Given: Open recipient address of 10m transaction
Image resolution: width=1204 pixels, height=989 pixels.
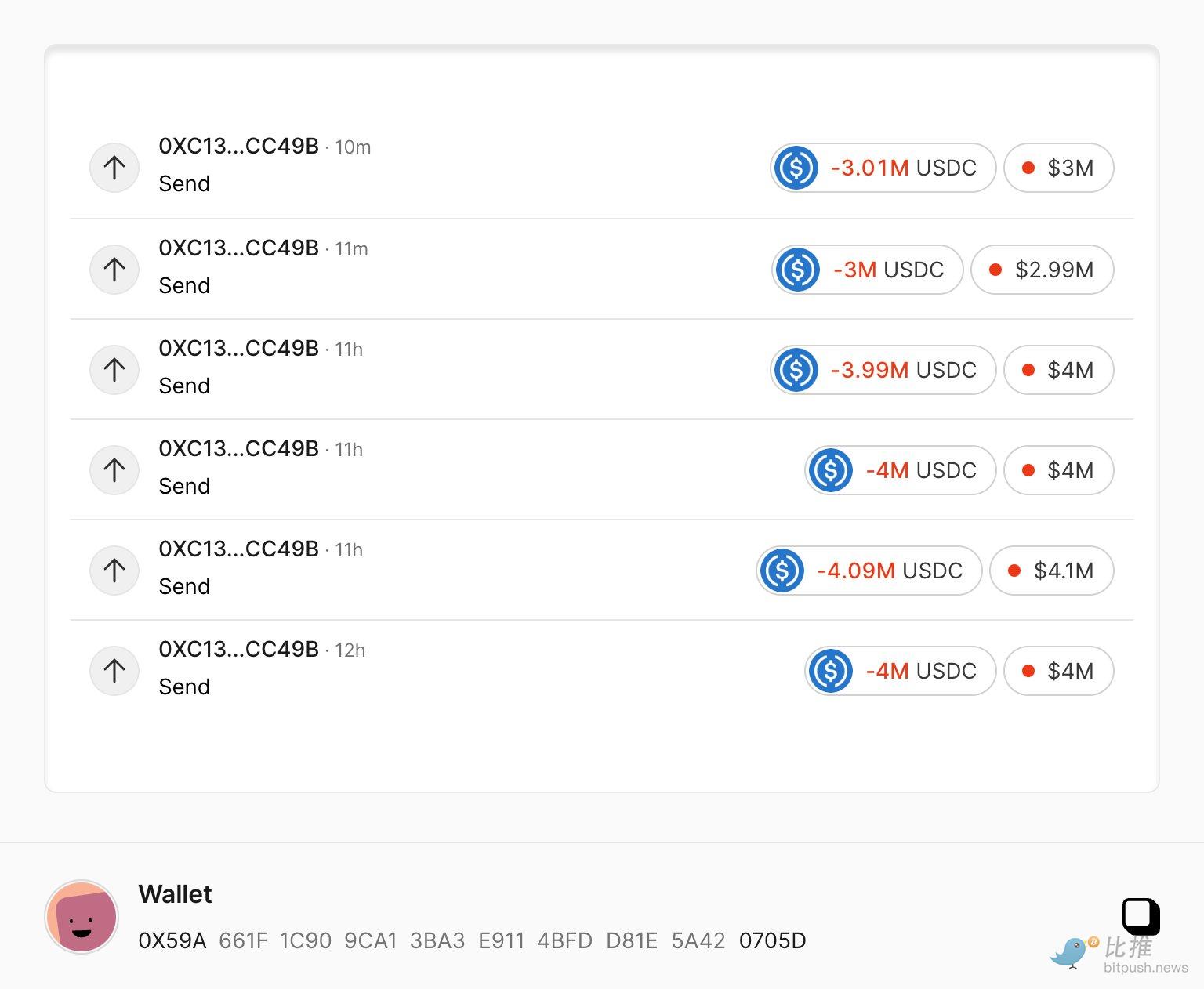Looking at the screenshot, I should point(238,147).
